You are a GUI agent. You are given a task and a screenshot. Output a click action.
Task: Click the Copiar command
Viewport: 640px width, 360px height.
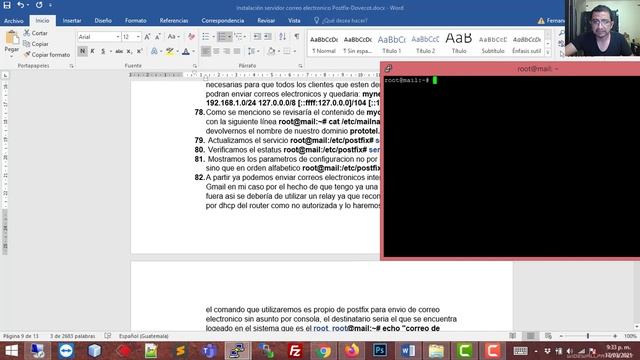[36, 44]
